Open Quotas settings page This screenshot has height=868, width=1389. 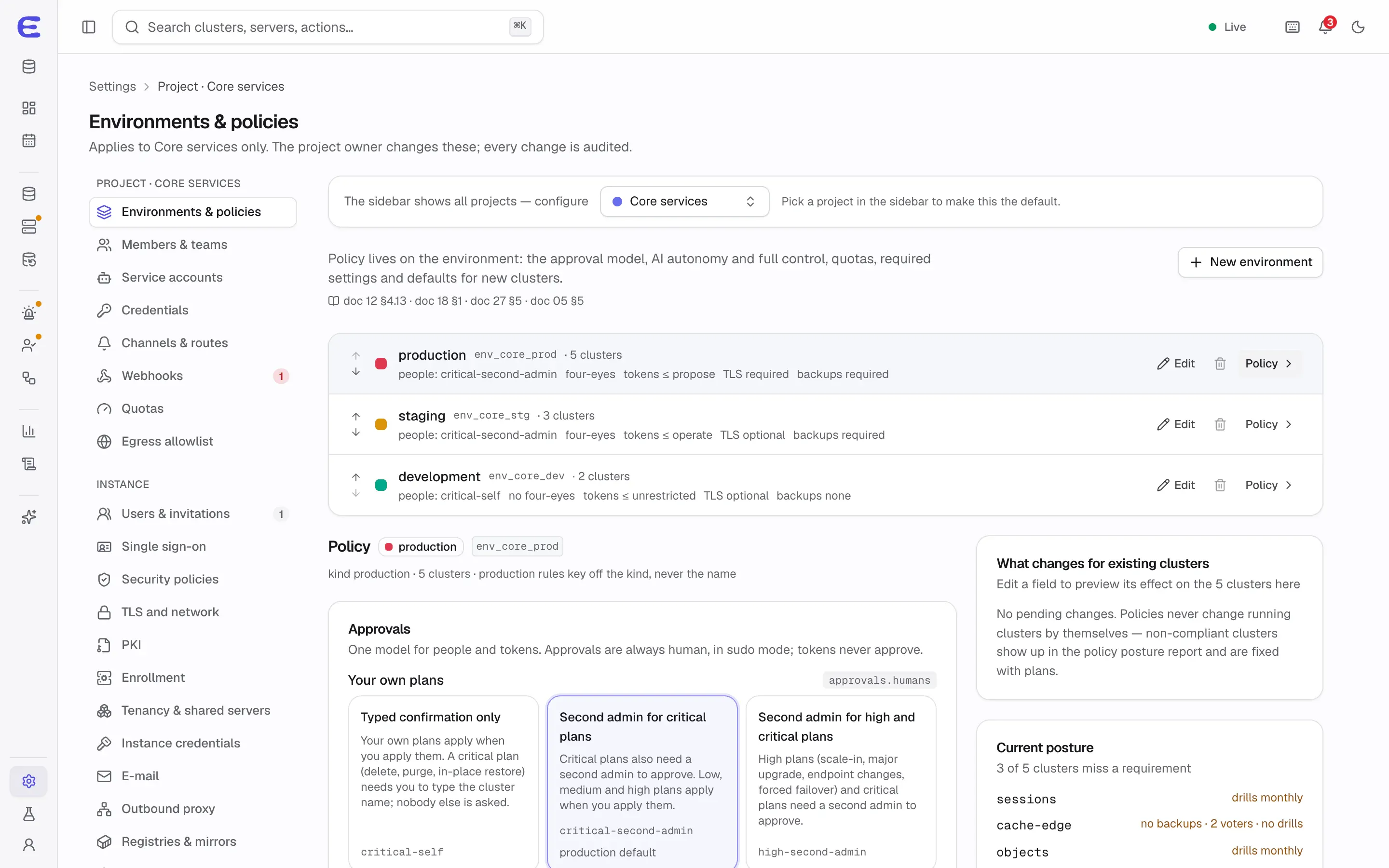(193, 409)
